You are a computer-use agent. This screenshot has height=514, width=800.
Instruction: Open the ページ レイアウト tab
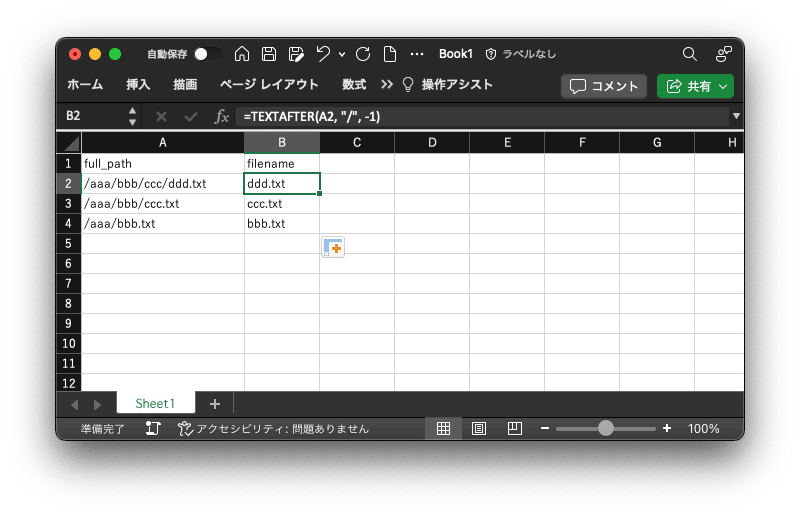tap(269, 85)
